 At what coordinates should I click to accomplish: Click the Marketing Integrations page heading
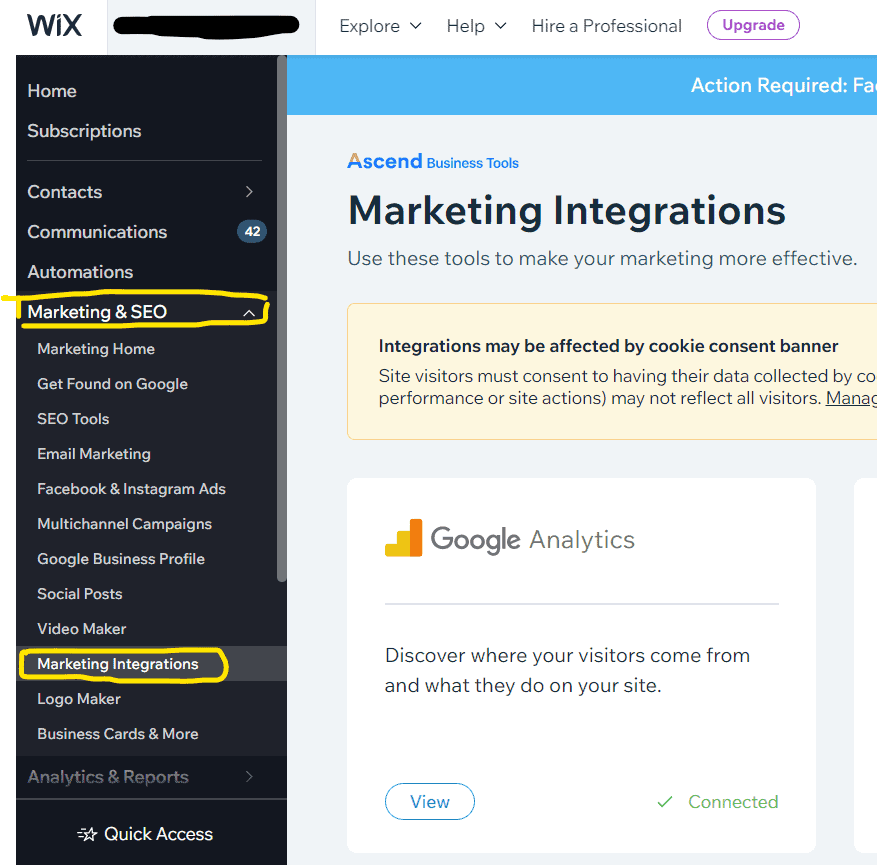click(x=567, y=211)
